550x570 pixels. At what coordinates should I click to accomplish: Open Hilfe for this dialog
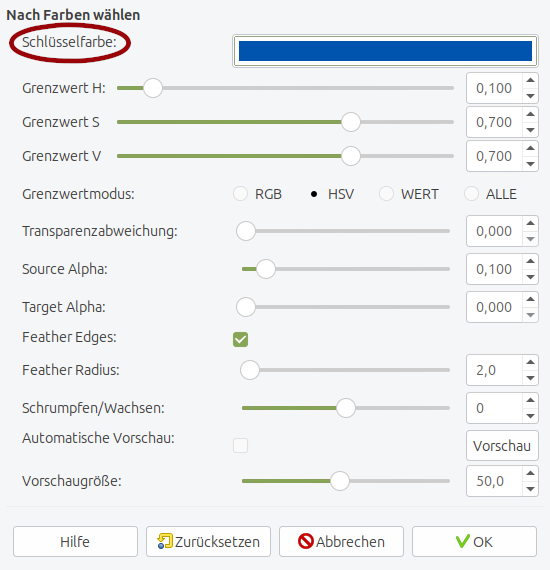[x=75, y=542]
